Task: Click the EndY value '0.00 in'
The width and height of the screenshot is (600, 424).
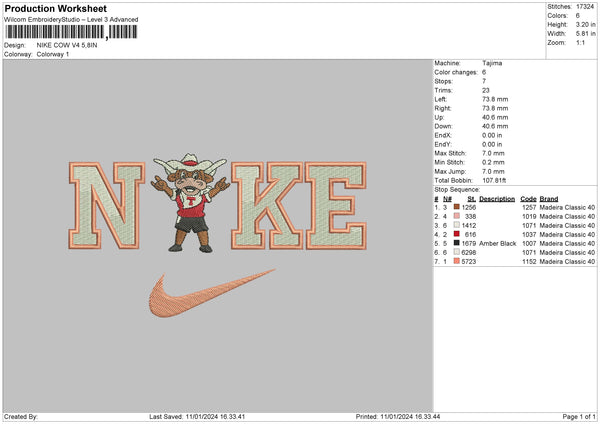Action: pos(492,144)
